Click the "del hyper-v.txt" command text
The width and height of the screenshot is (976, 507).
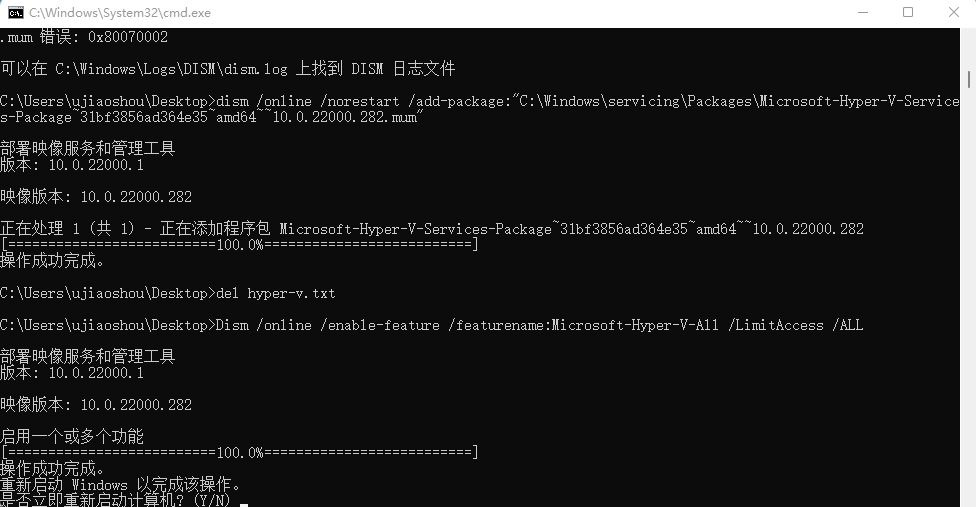point(275,293)
